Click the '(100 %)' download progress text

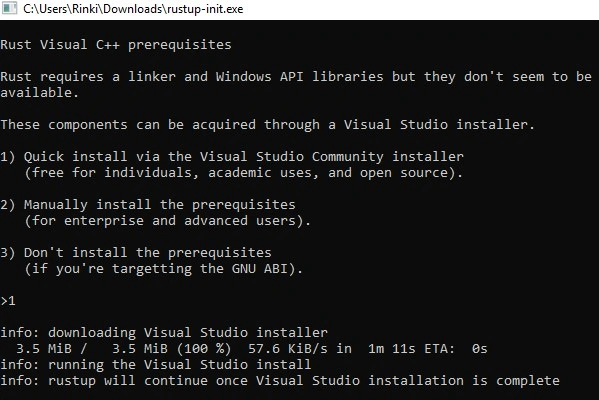204,349
